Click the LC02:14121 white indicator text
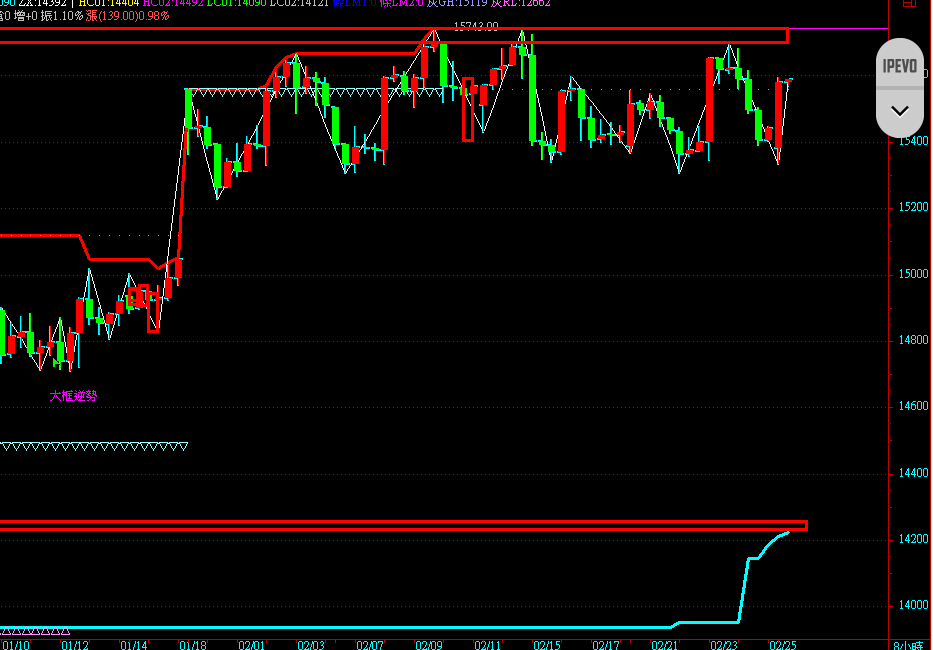 click(x=299, y=3)
